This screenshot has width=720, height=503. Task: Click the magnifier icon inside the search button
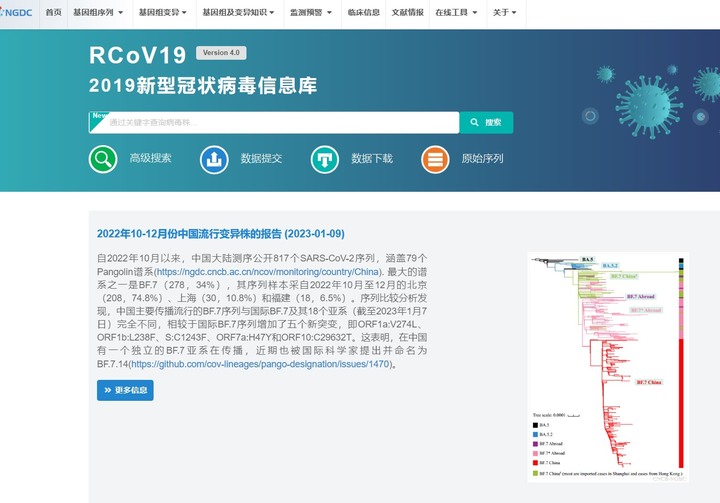[x=475, y=122]
